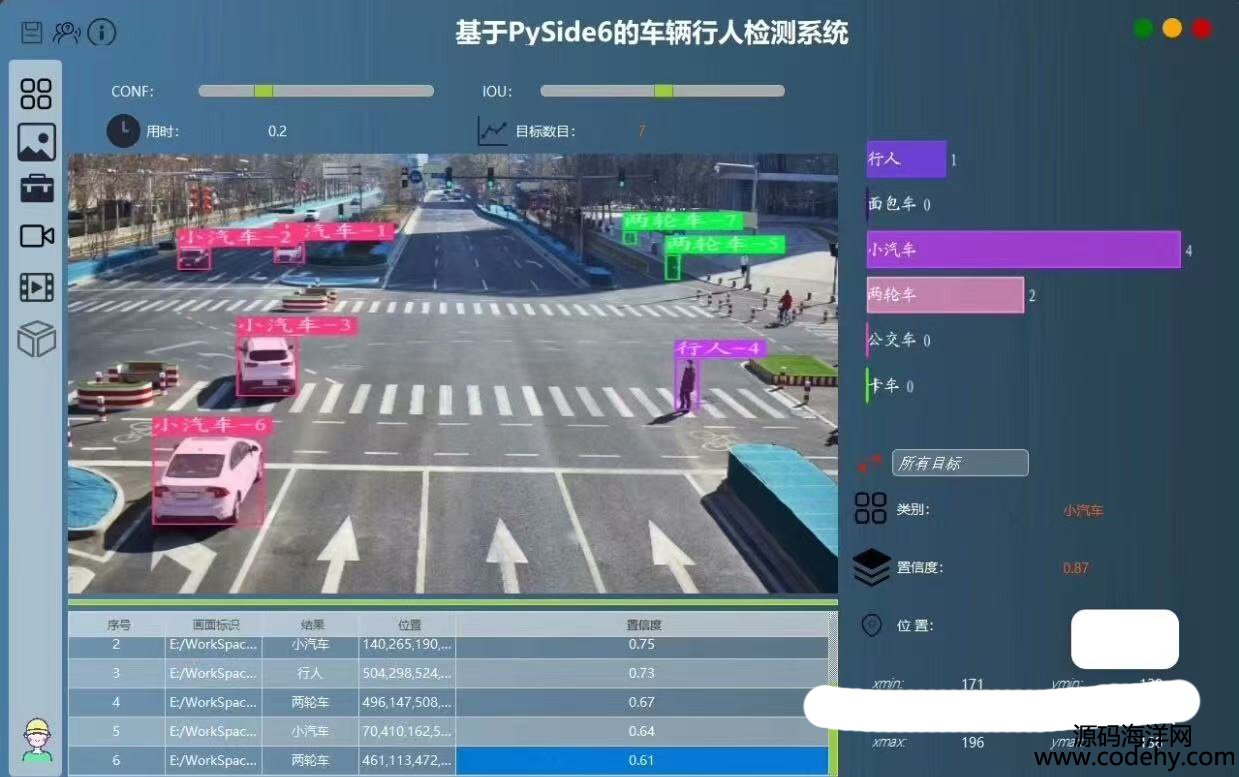Click detection box labeled 小汽车-6
The height and width of the screenshot is (777, 1239).
(208, 481)
